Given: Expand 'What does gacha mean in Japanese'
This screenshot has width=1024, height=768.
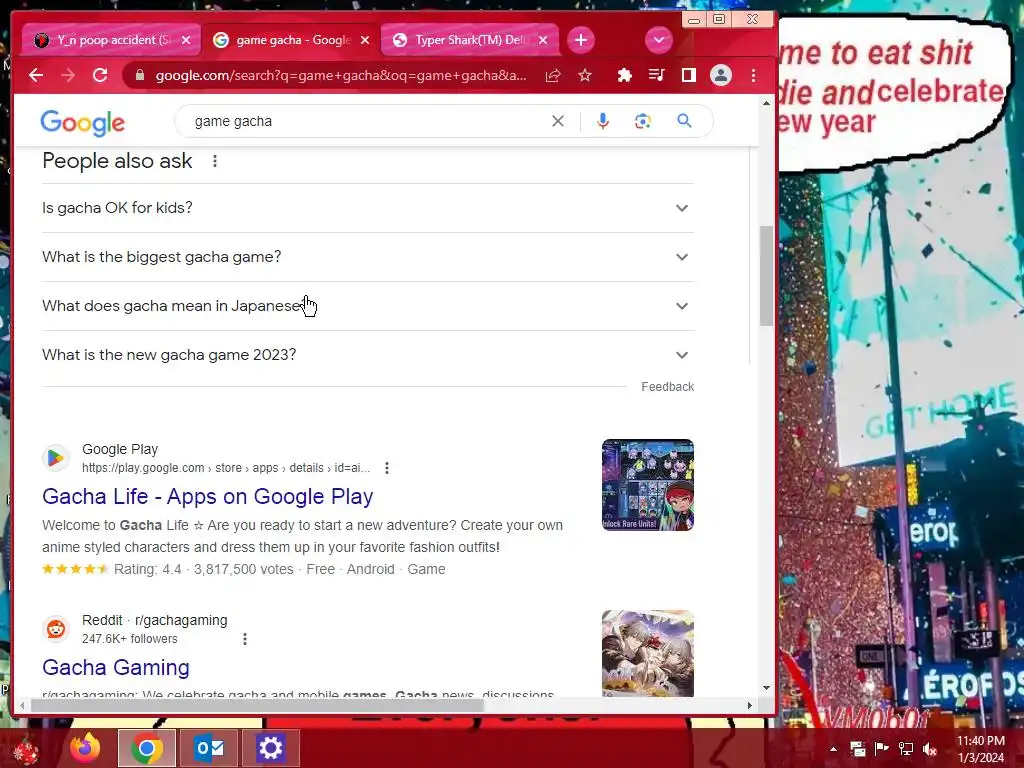Looking at the screenshot, I should point(368,306).
